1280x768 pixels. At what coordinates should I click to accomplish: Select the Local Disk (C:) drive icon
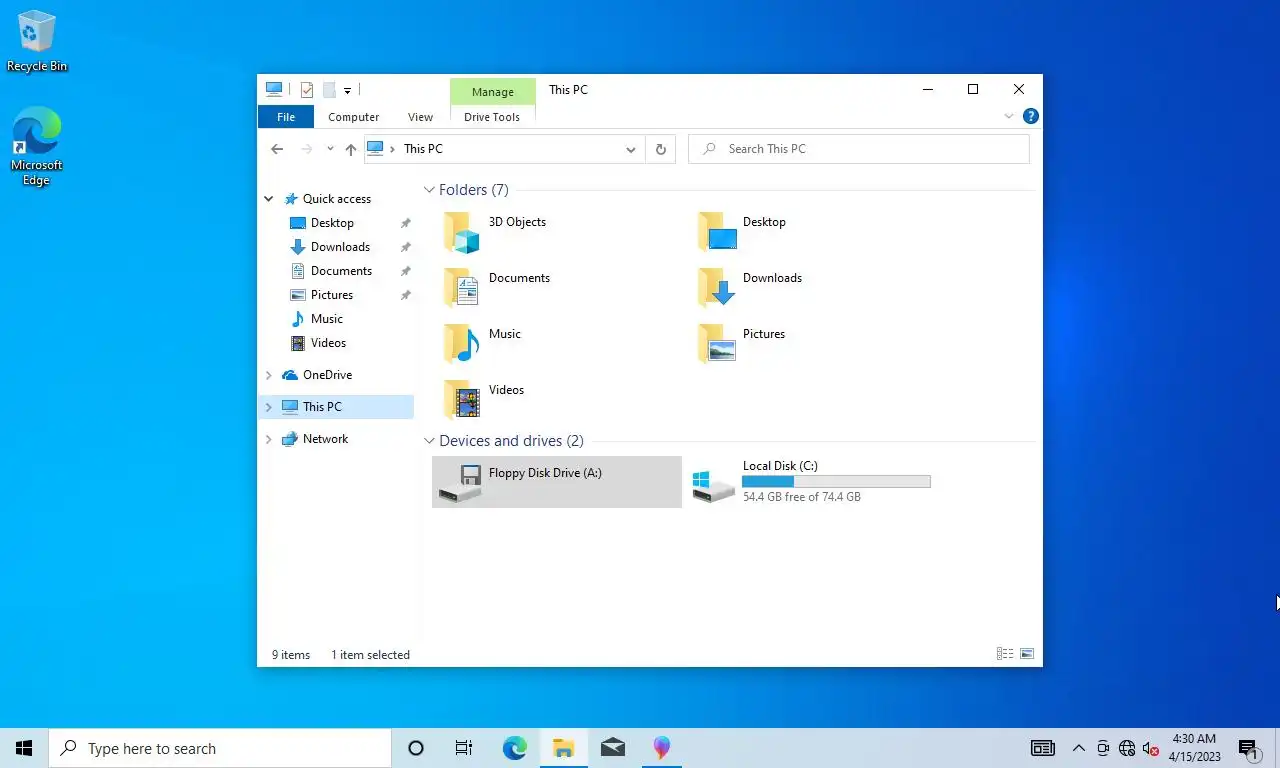coord(714,486)
